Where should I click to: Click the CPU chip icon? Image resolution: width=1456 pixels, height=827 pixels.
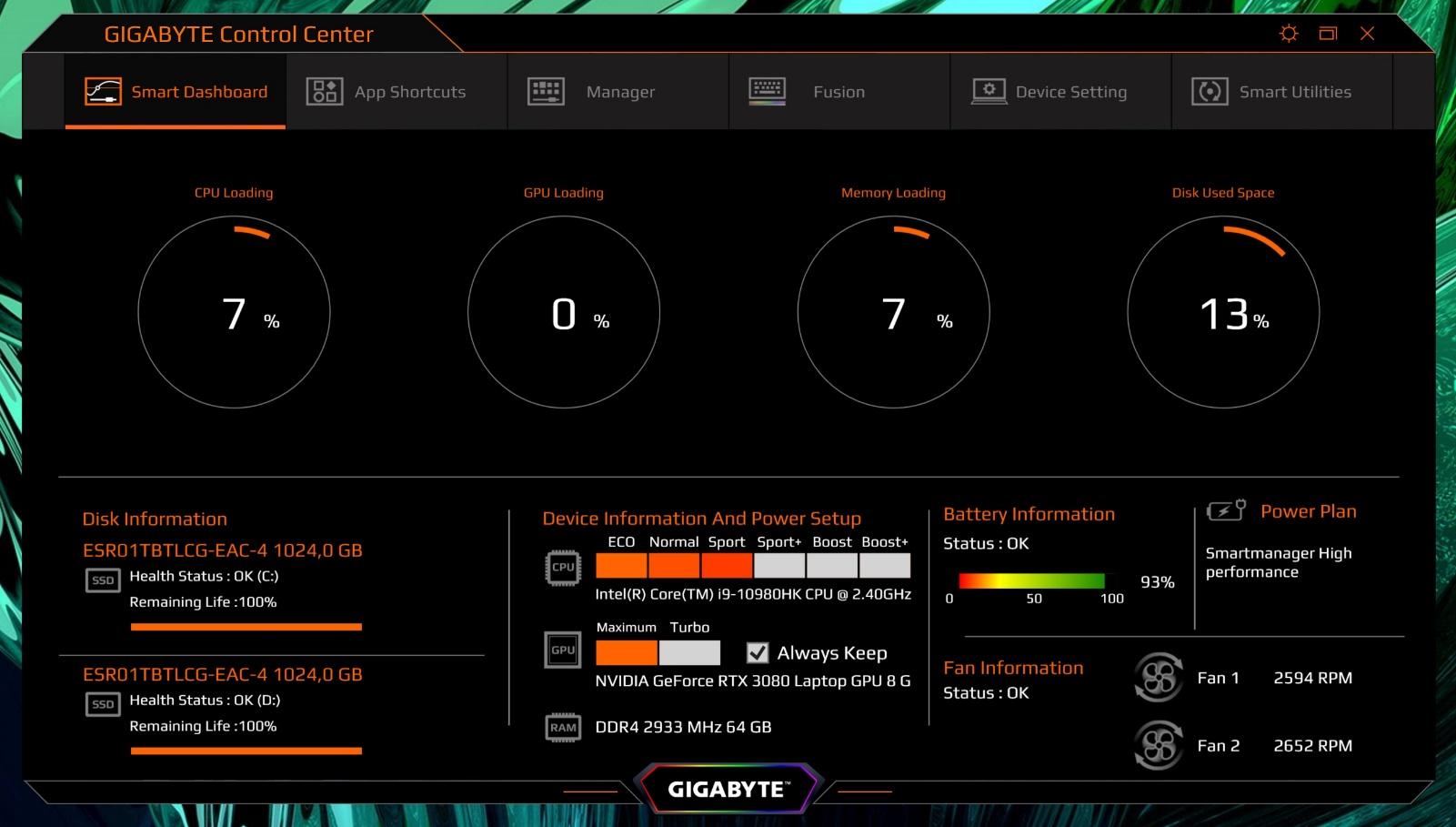click(x=563, y=568)
